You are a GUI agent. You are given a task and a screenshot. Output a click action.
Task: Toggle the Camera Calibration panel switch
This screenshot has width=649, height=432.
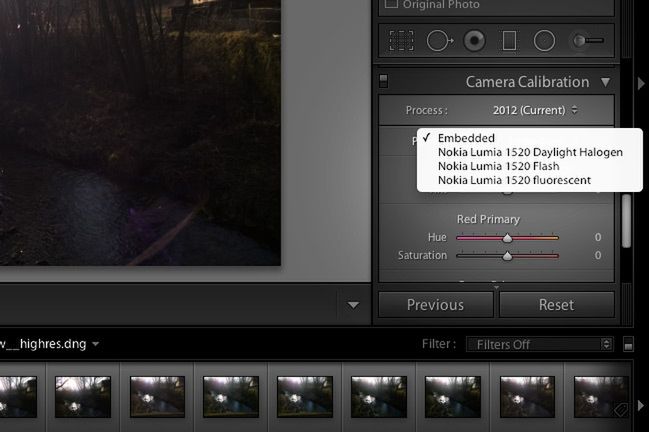384,81
